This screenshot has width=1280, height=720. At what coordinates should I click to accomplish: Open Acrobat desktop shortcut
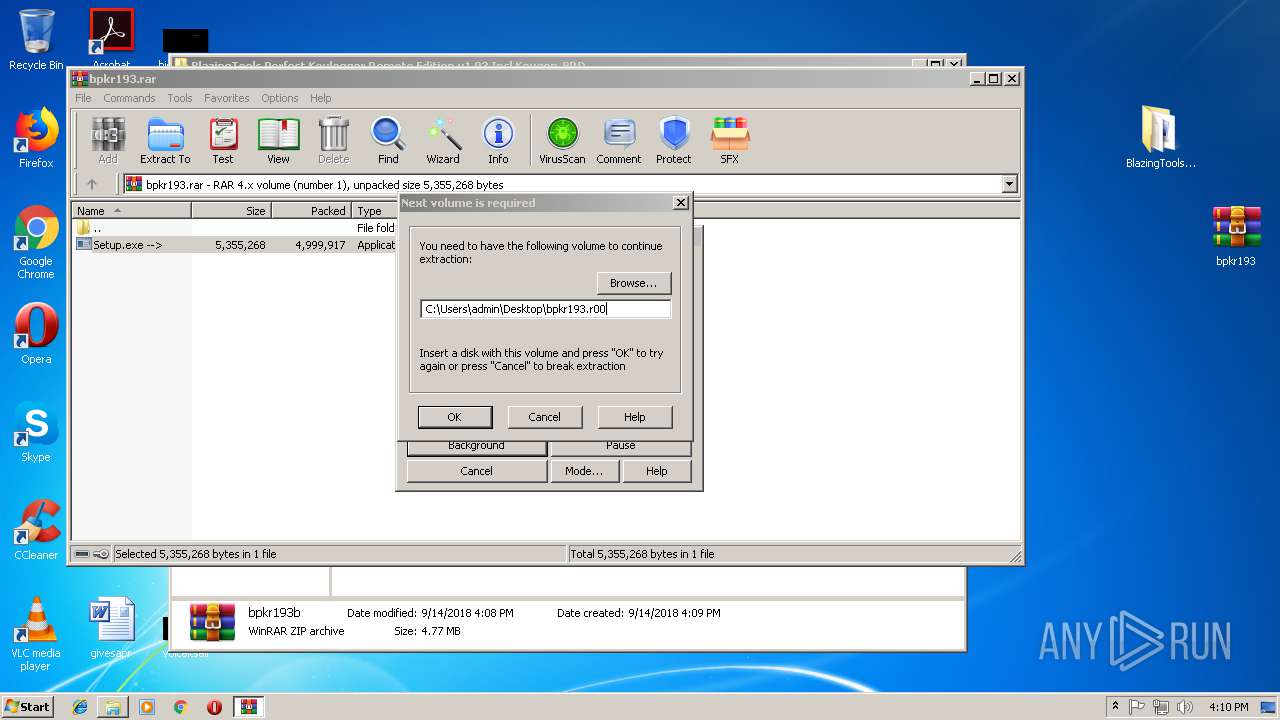(111, 38)
